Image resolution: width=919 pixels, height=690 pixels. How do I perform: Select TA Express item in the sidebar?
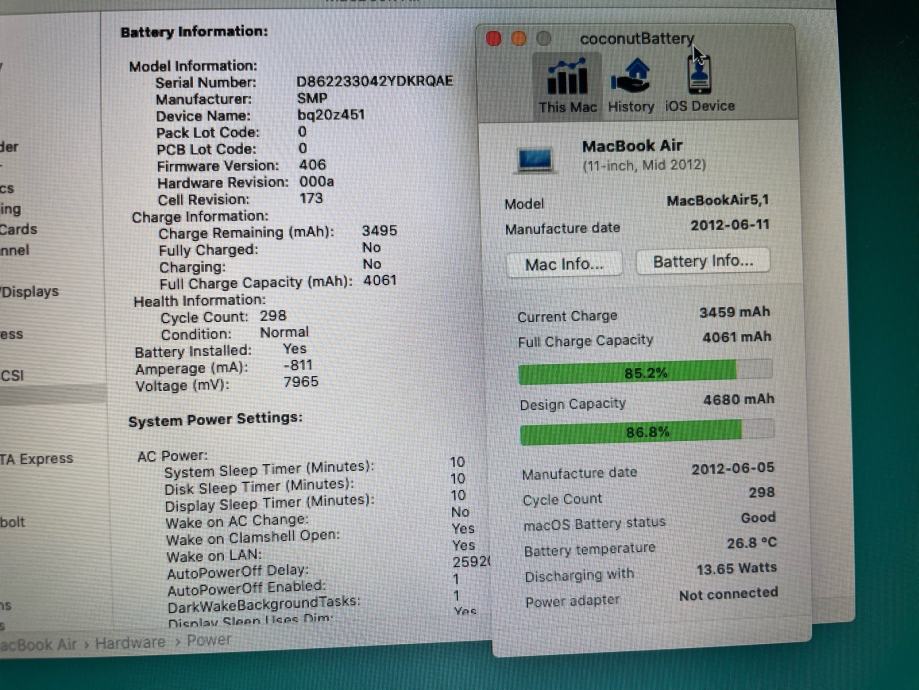[x=36, y=458]
